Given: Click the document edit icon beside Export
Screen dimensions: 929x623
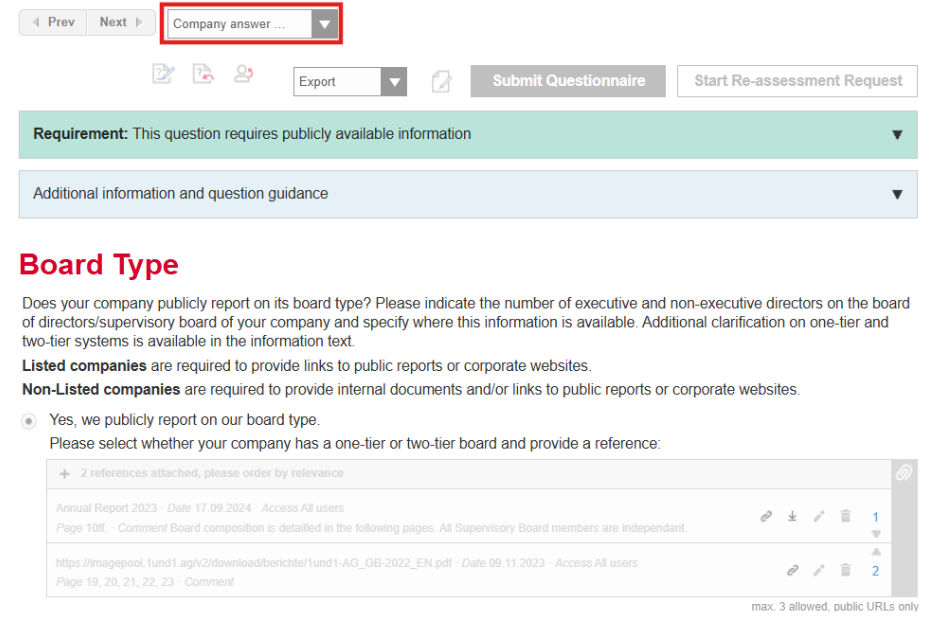Looking at the screenshot, I should pos(441,82).
